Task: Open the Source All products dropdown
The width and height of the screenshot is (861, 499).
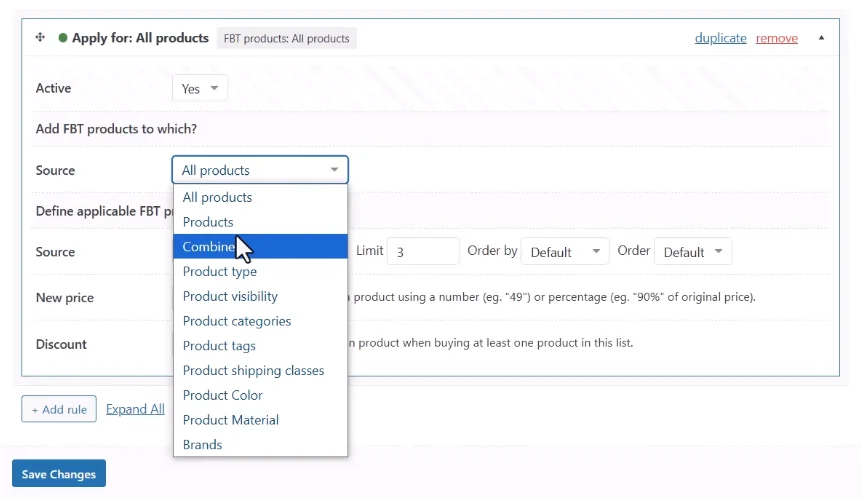Action: point(260,170)
